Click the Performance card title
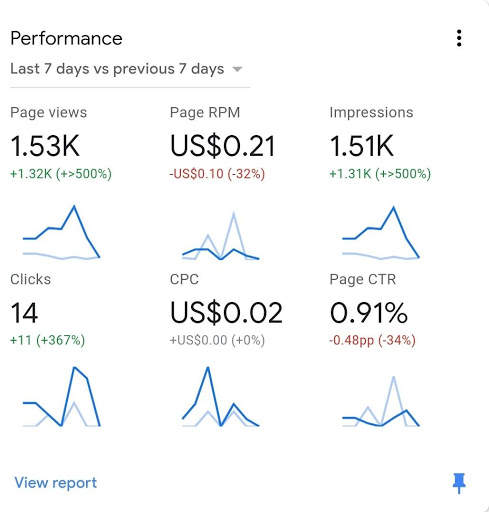The width and height of the screenshot is (489, 512). coord(66,38)
